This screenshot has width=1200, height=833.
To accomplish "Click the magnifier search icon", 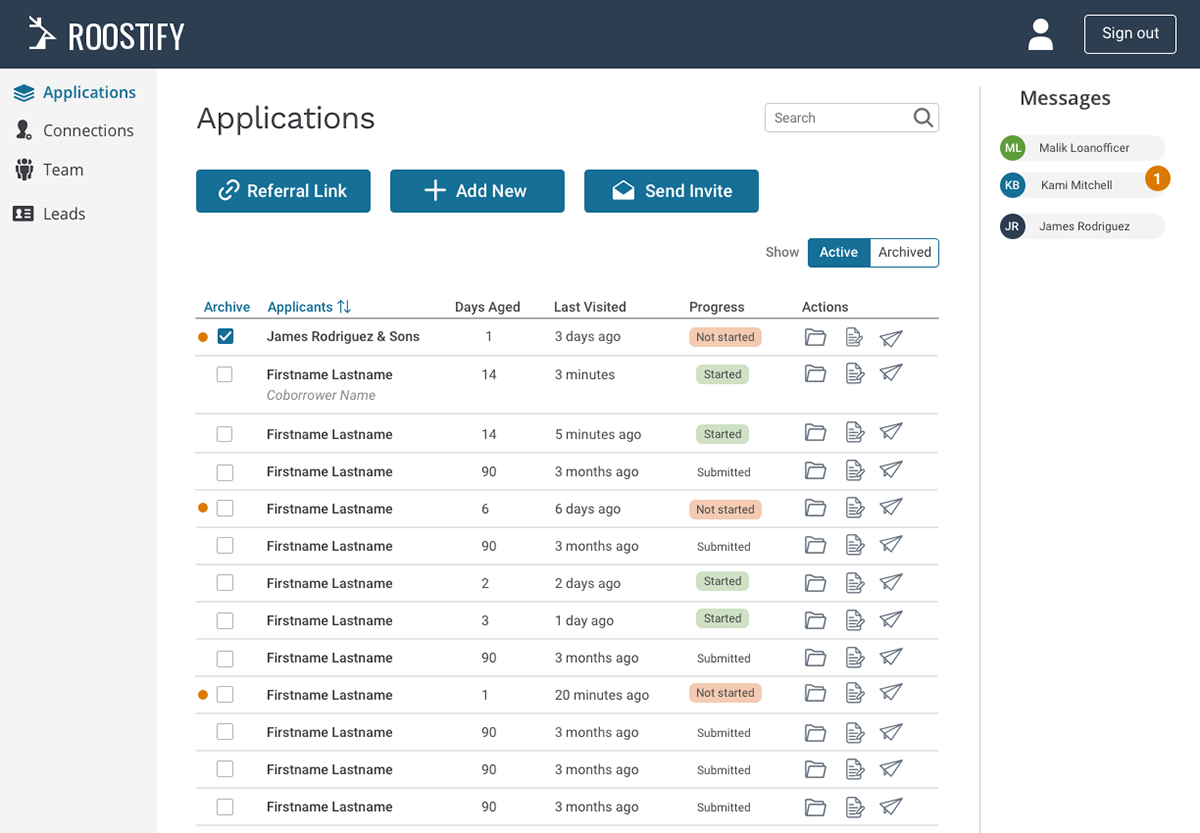I will (924, 117).
